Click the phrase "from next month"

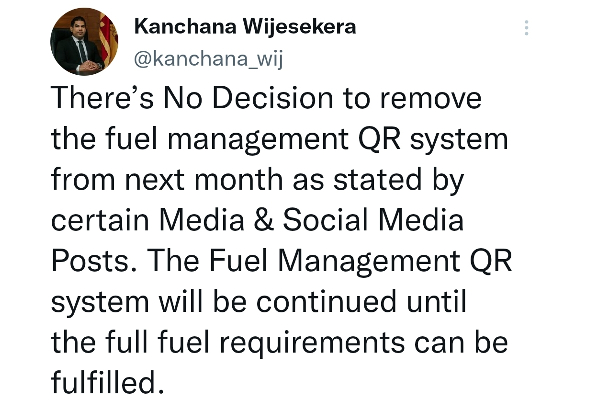click(167, 179)
